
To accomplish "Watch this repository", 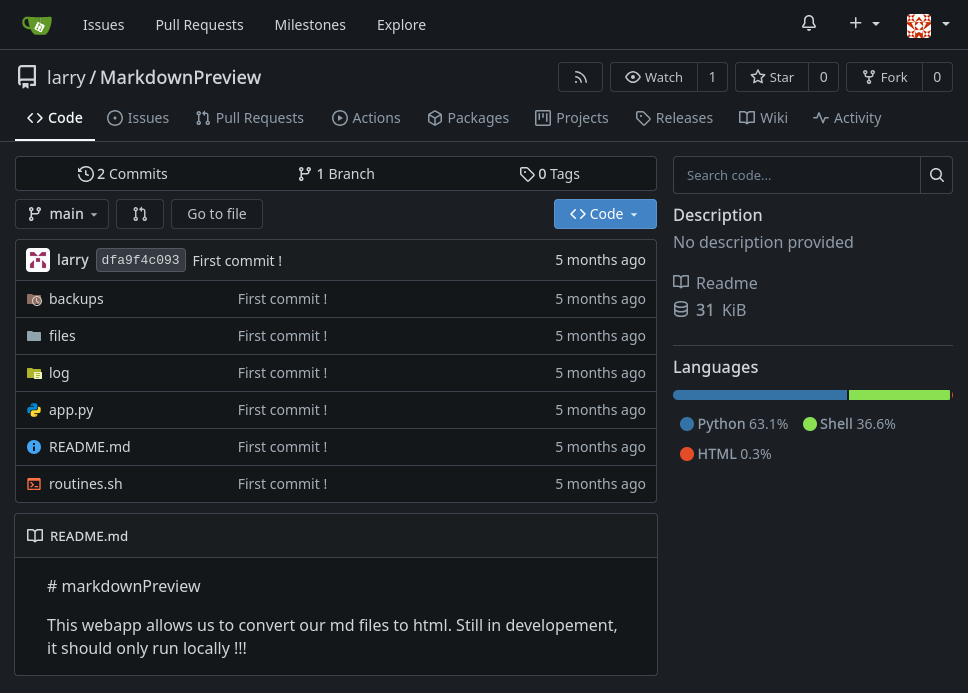I will (x=654, y=77).
